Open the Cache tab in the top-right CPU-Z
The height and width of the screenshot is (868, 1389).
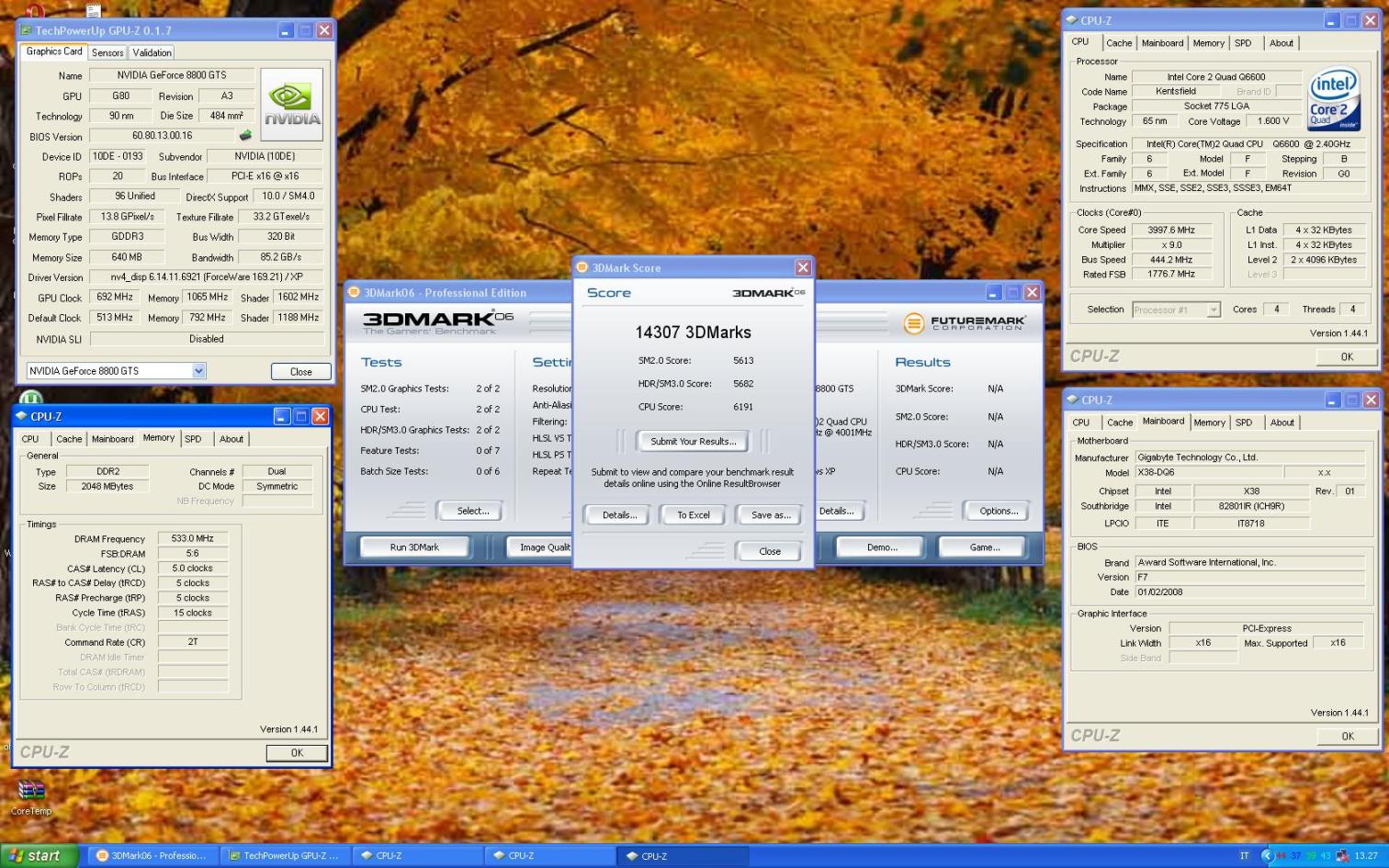[x=1119, y=43]
